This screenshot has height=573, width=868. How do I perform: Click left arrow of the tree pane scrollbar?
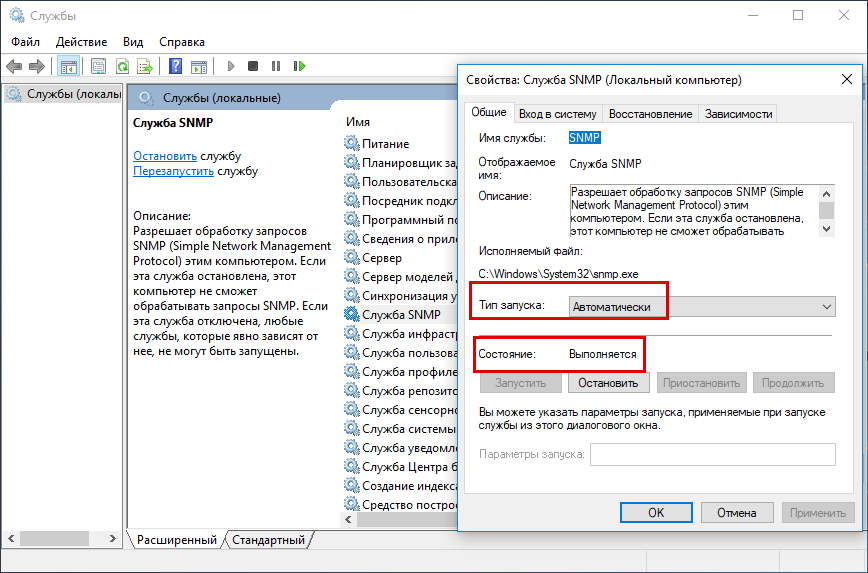[11, 538]
